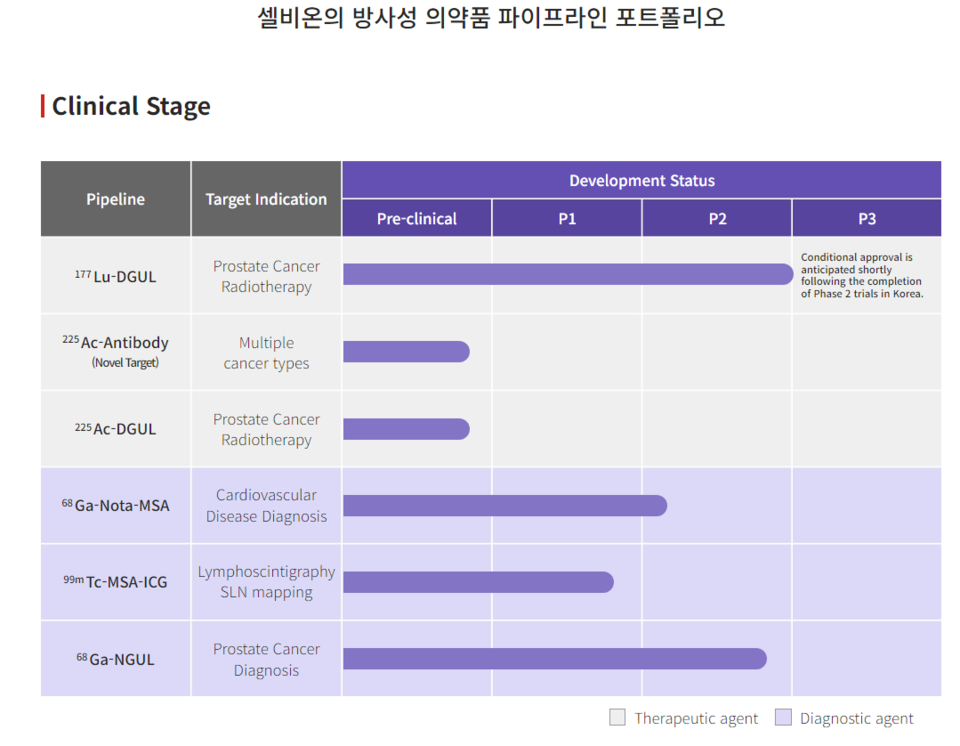Image resolution: width=960 pixels, height=746 pixels.
Task: Click the Ga-Nota-MSA progress bar
Action: pyautogui.click(x=504, y=505)
